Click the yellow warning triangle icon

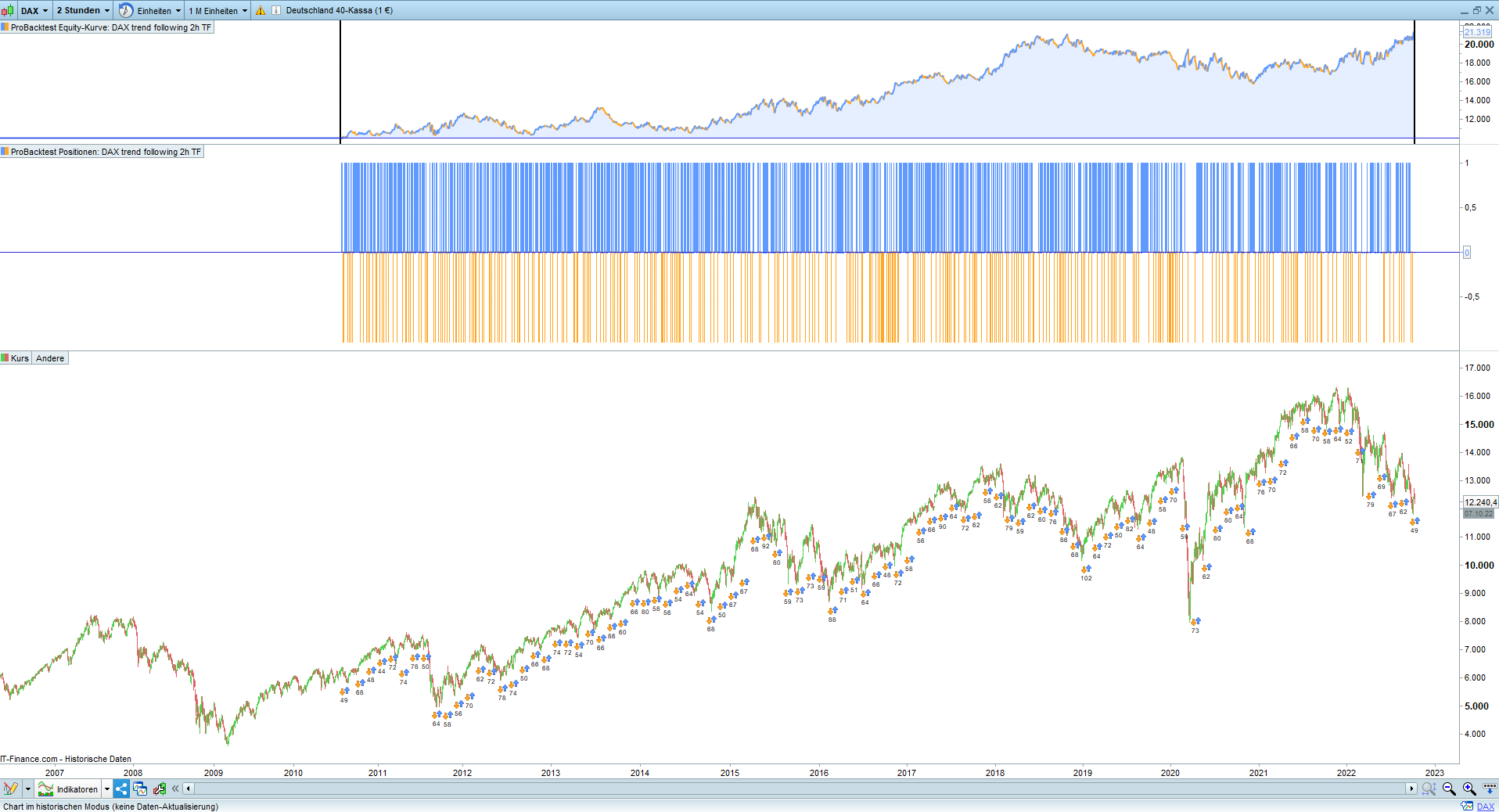click(x=261, y=11)
